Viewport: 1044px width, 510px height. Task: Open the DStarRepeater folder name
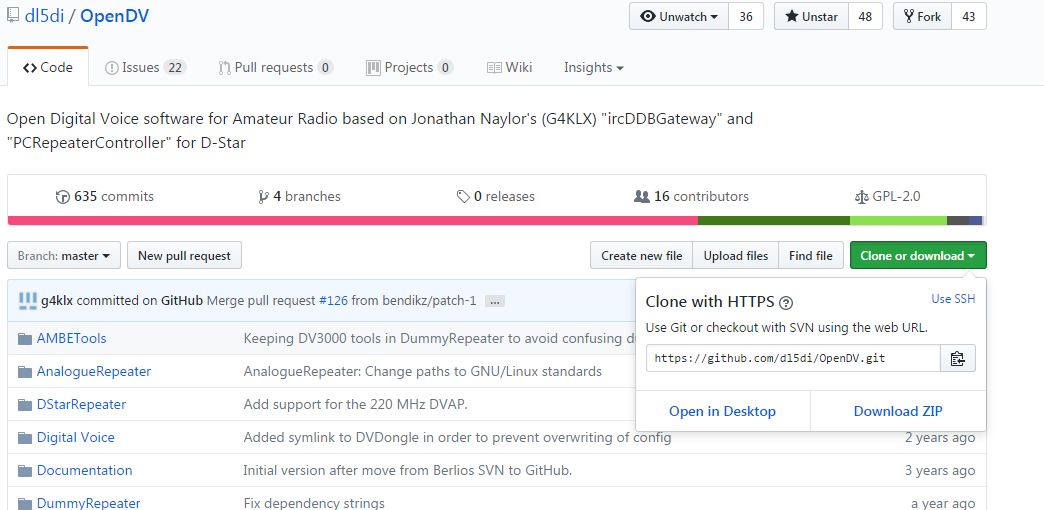click(81, 405)
